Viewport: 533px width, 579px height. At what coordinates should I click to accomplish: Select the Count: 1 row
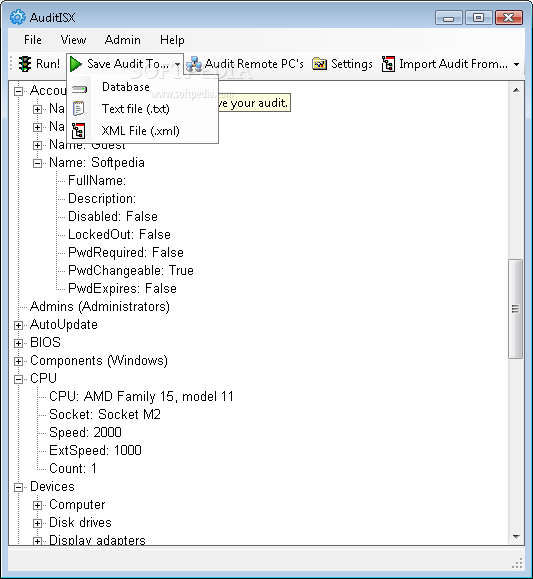pos(73,469)
